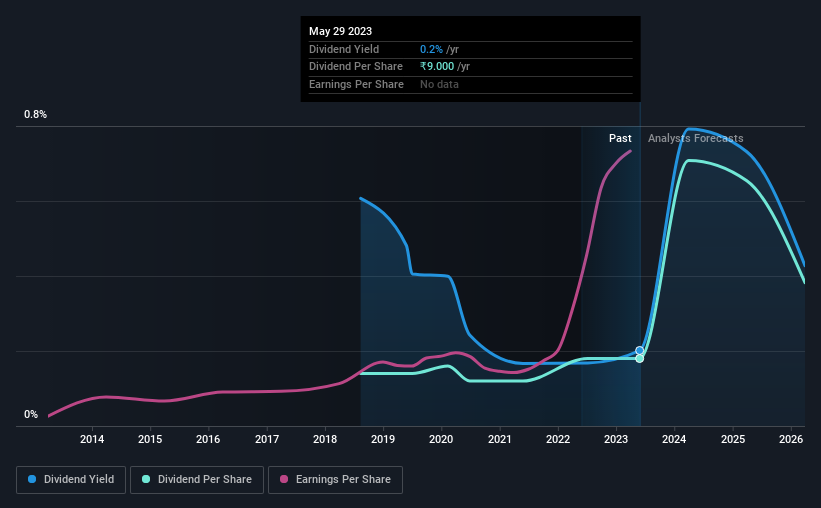Viewport: 821px width, 508px height.
Task: Click the Past region label
Action: [620, 138]
